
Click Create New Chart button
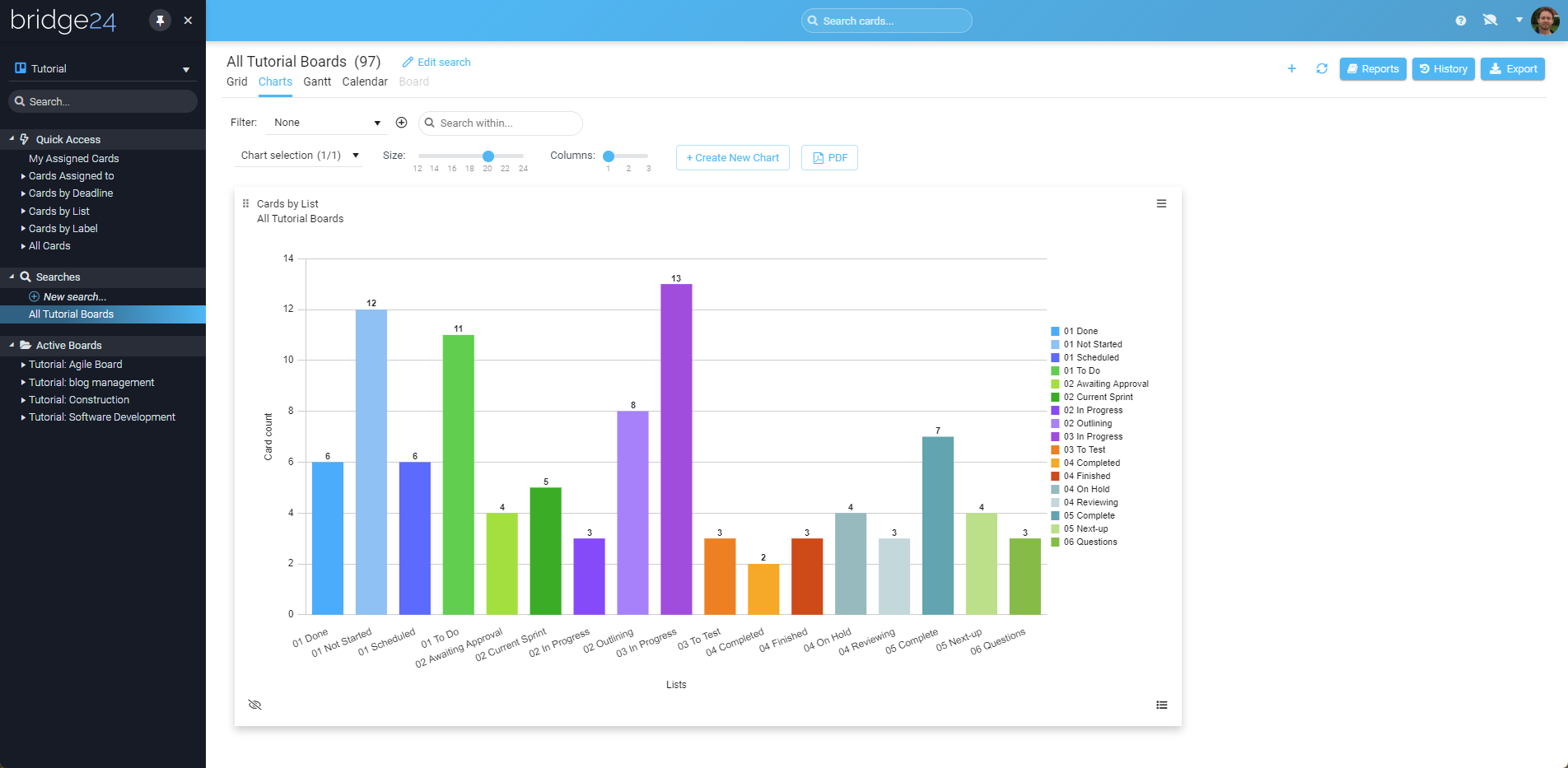coord(732,157)
